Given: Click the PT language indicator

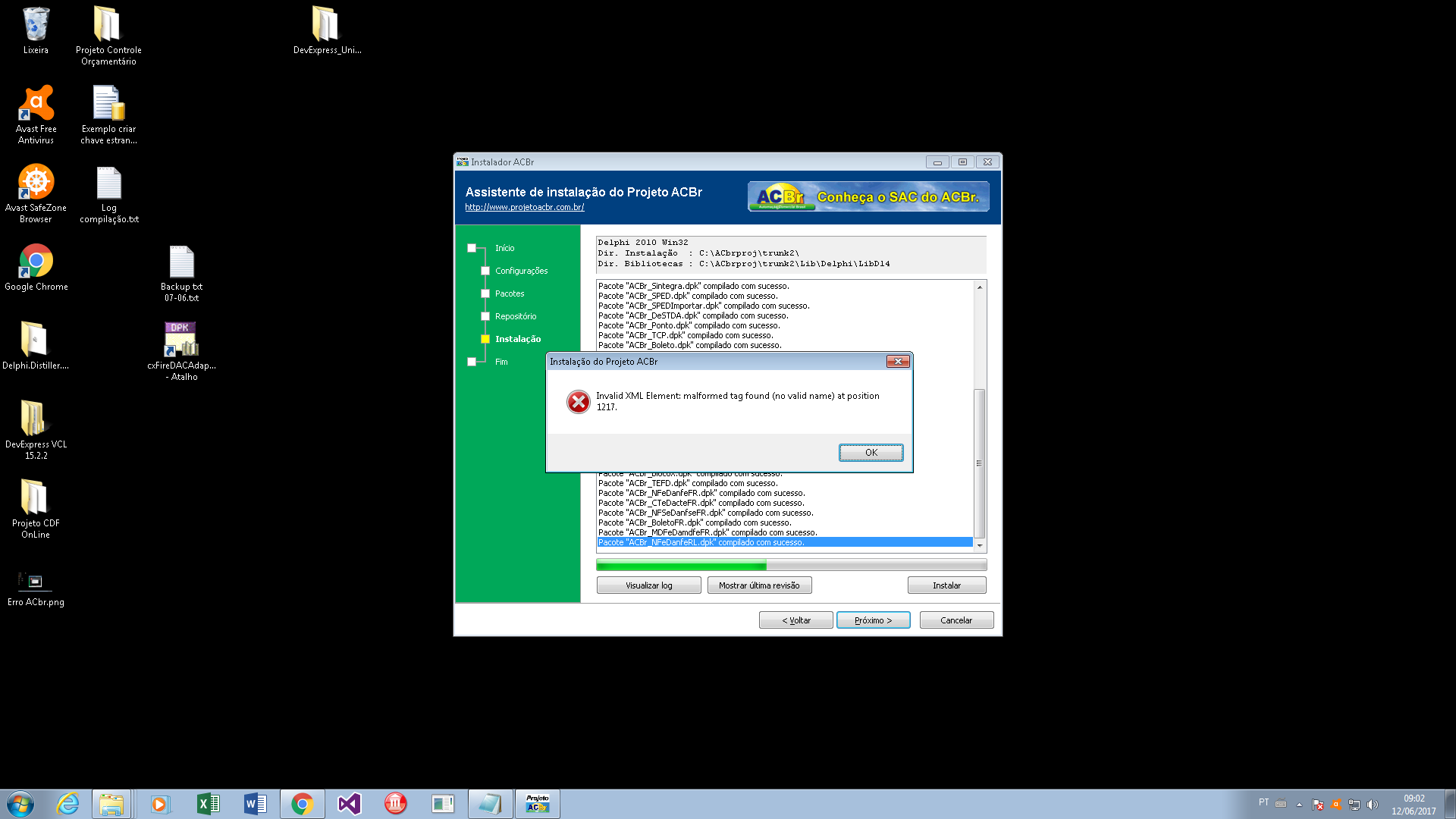Looking at the screenshot, I should (x=1263, y=802).
